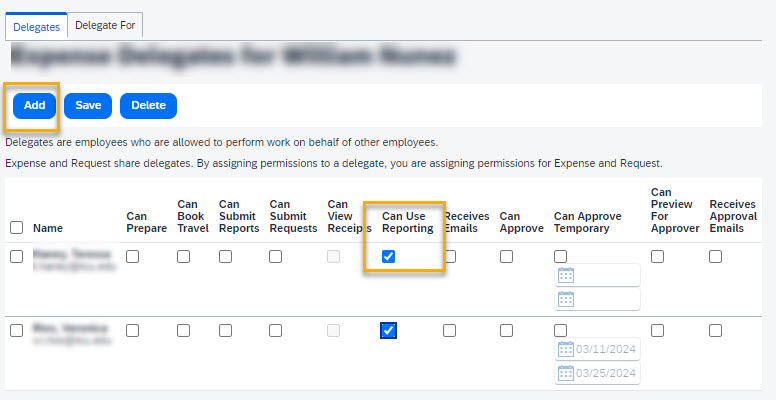The image size is (776, 400).
Task: Open the Delegate For tab
Action: pyautogui.click(x=105, y=24)
